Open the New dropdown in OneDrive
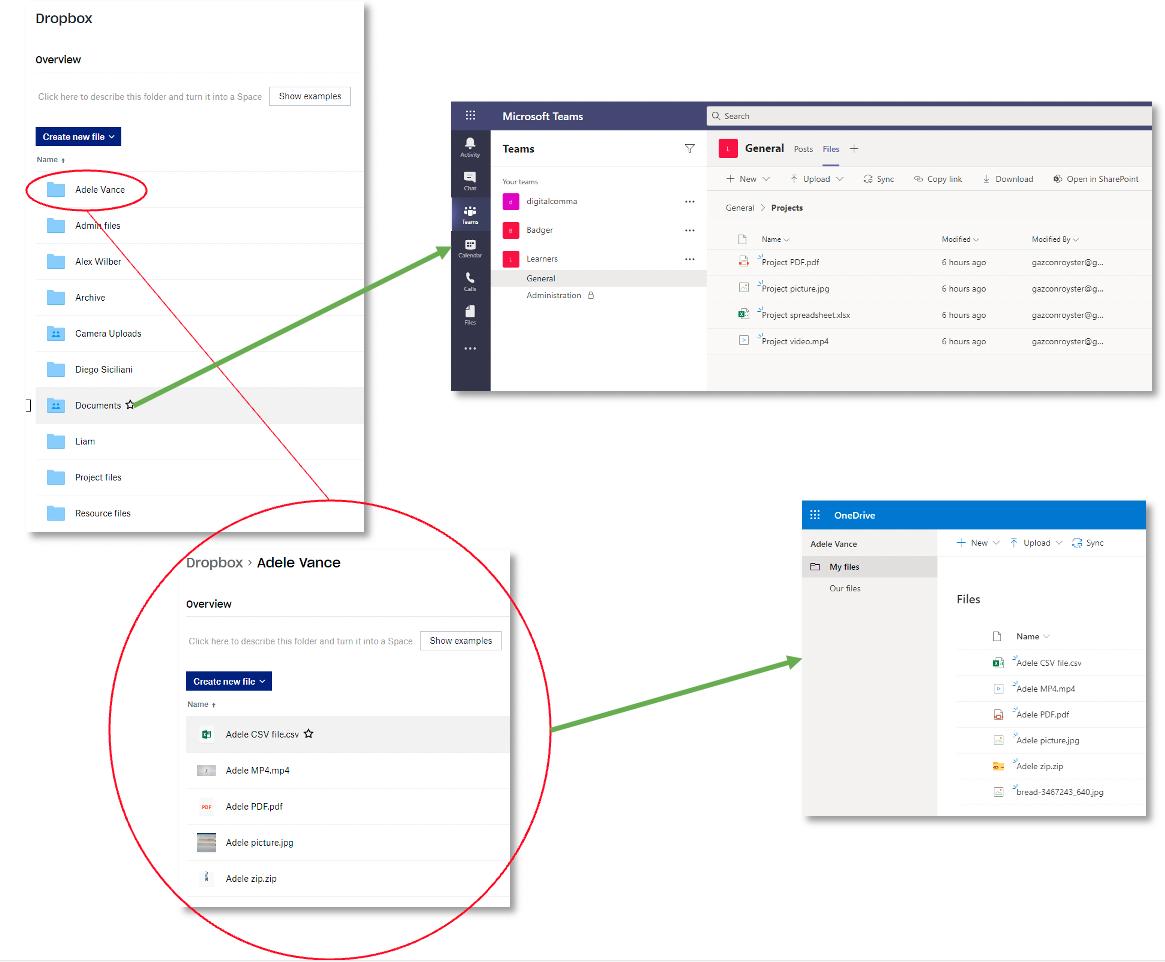The height and width of the screenshot is (962, 1165). click(978, 543)
